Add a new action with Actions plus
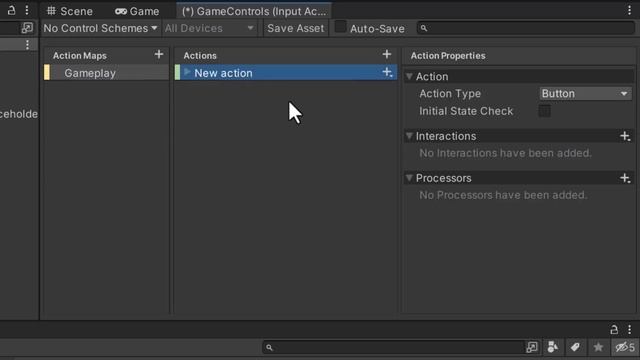The height and width of the screenshot is (360, 640). (387, 54)
